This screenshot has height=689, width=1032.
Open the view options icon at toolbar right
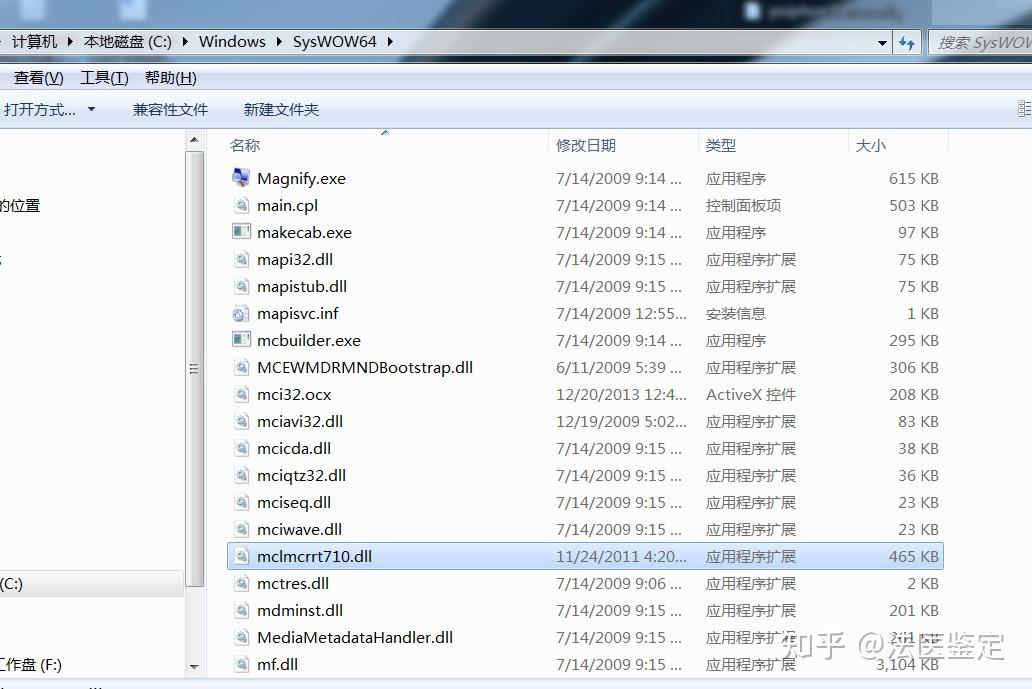tap(1024, 109)
